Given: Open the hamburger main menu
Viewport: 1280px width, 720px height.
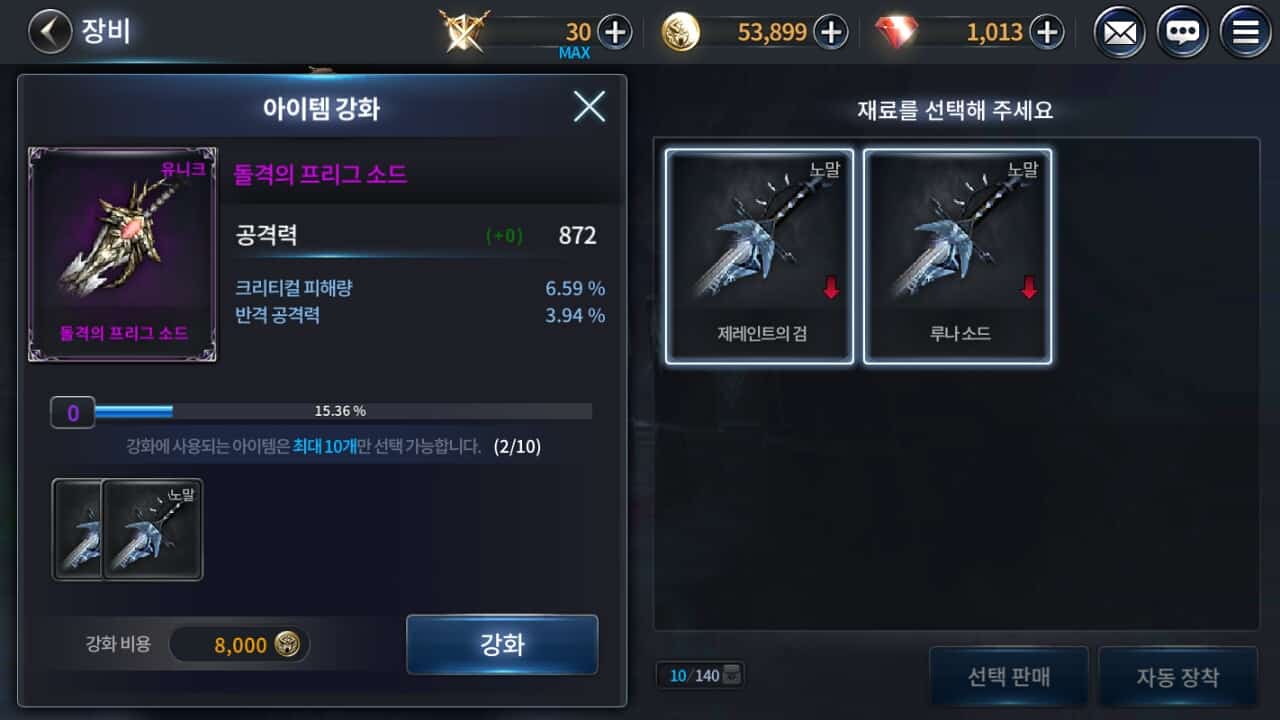Looking at the screenshot, I should (x=1246, y=33).
